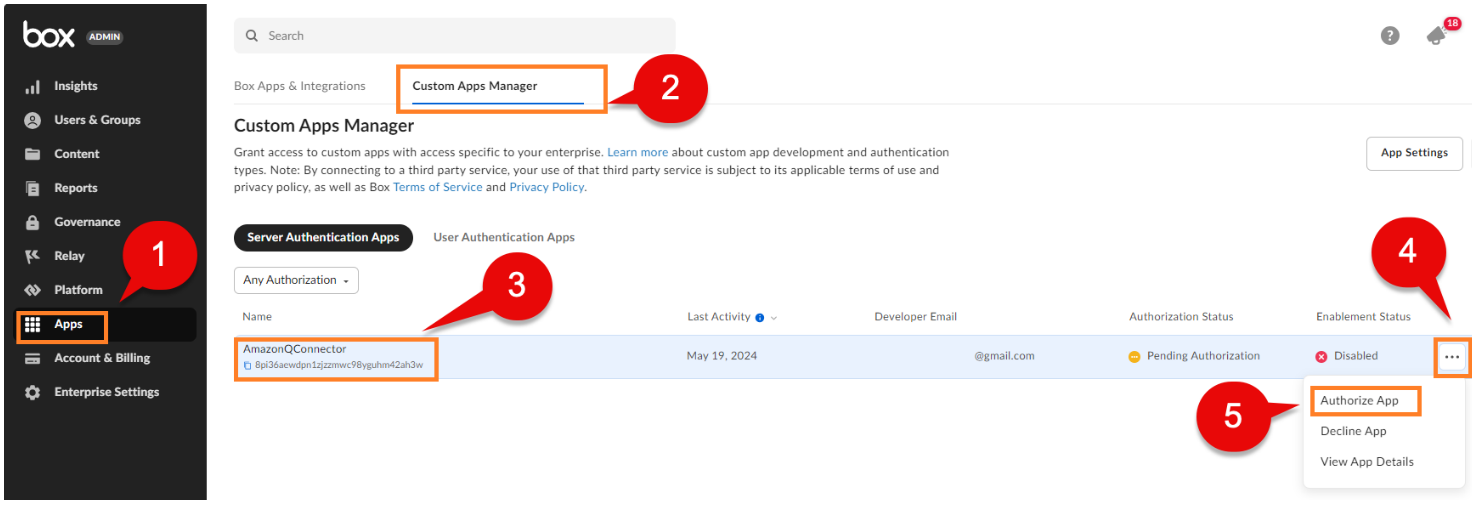
Task: Open Governance in the sidebar
Action: click(x=87, y=222)
